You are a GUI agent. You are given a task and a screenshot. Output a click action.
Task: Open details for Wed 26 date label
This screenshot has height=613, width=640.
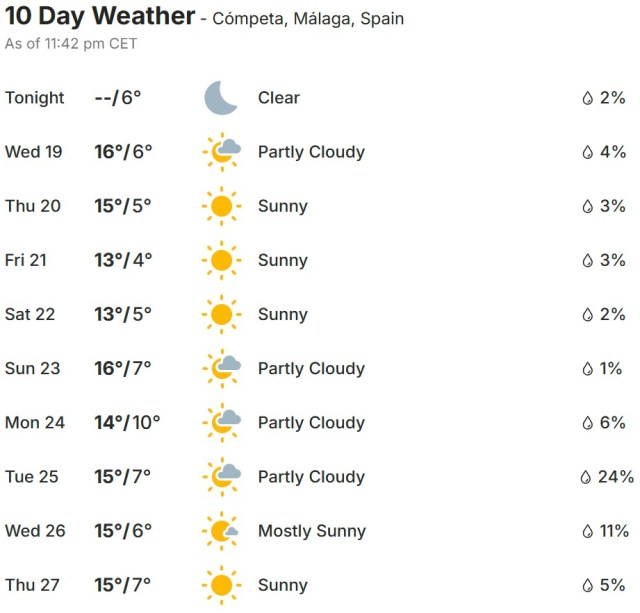pos(35,531)
